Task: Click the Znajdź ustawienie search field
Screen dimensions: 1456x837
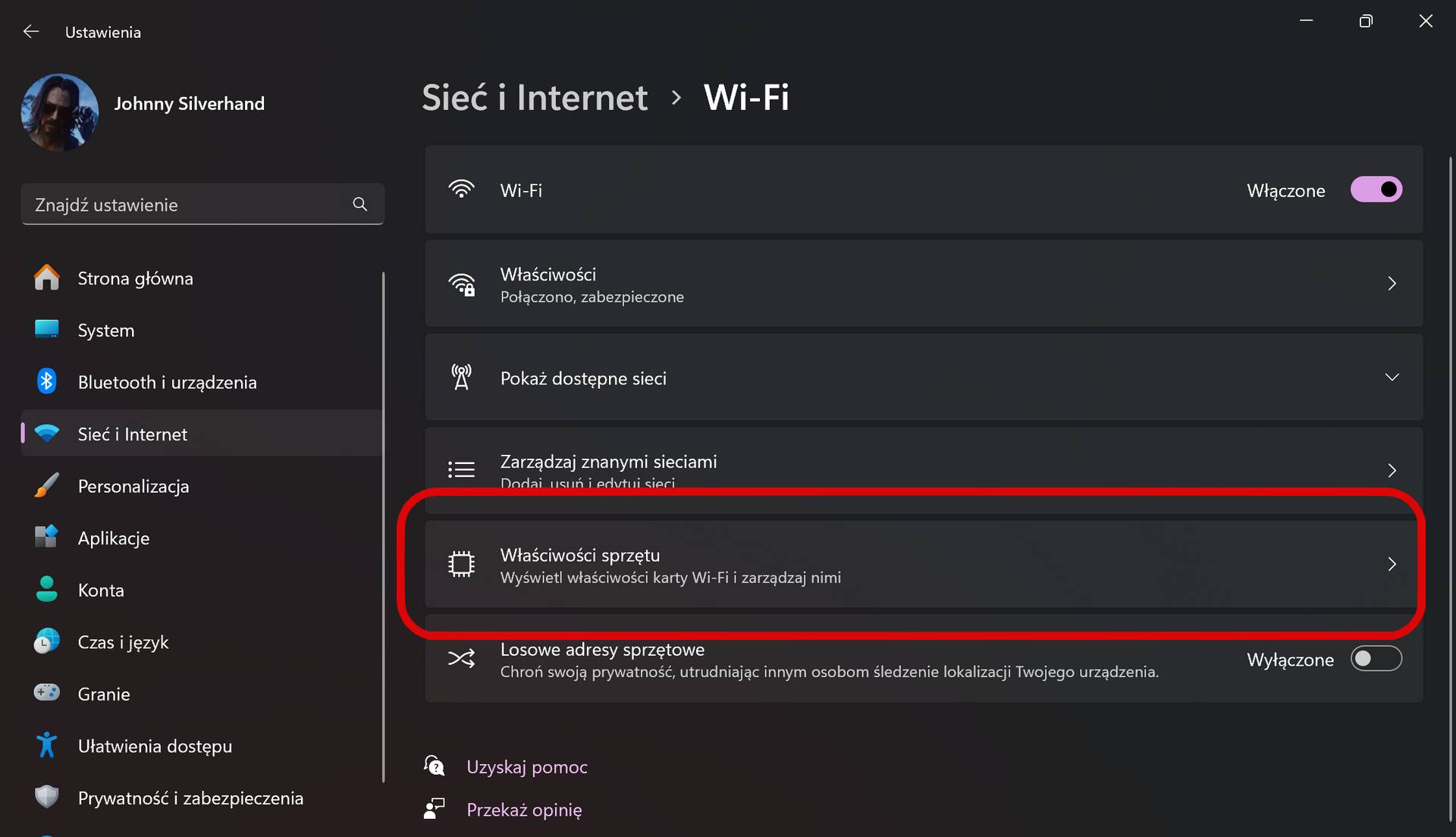Action: (202, 204)
